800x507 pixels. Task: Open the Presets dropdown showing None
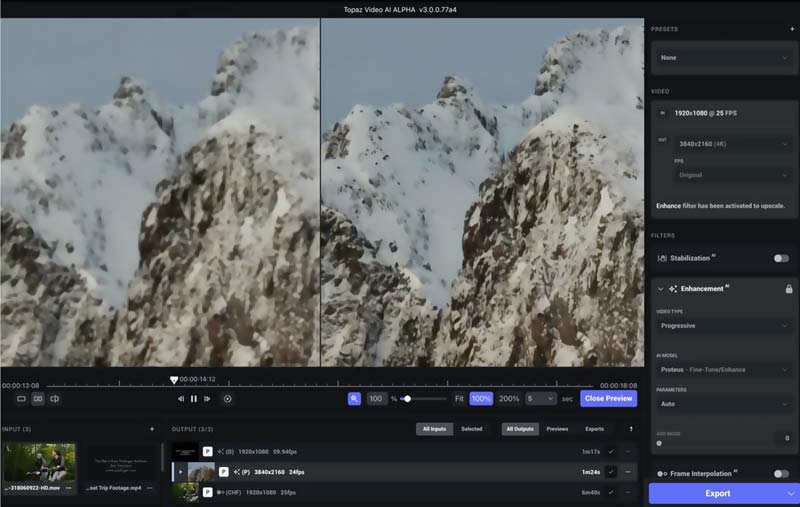point(724,58)
